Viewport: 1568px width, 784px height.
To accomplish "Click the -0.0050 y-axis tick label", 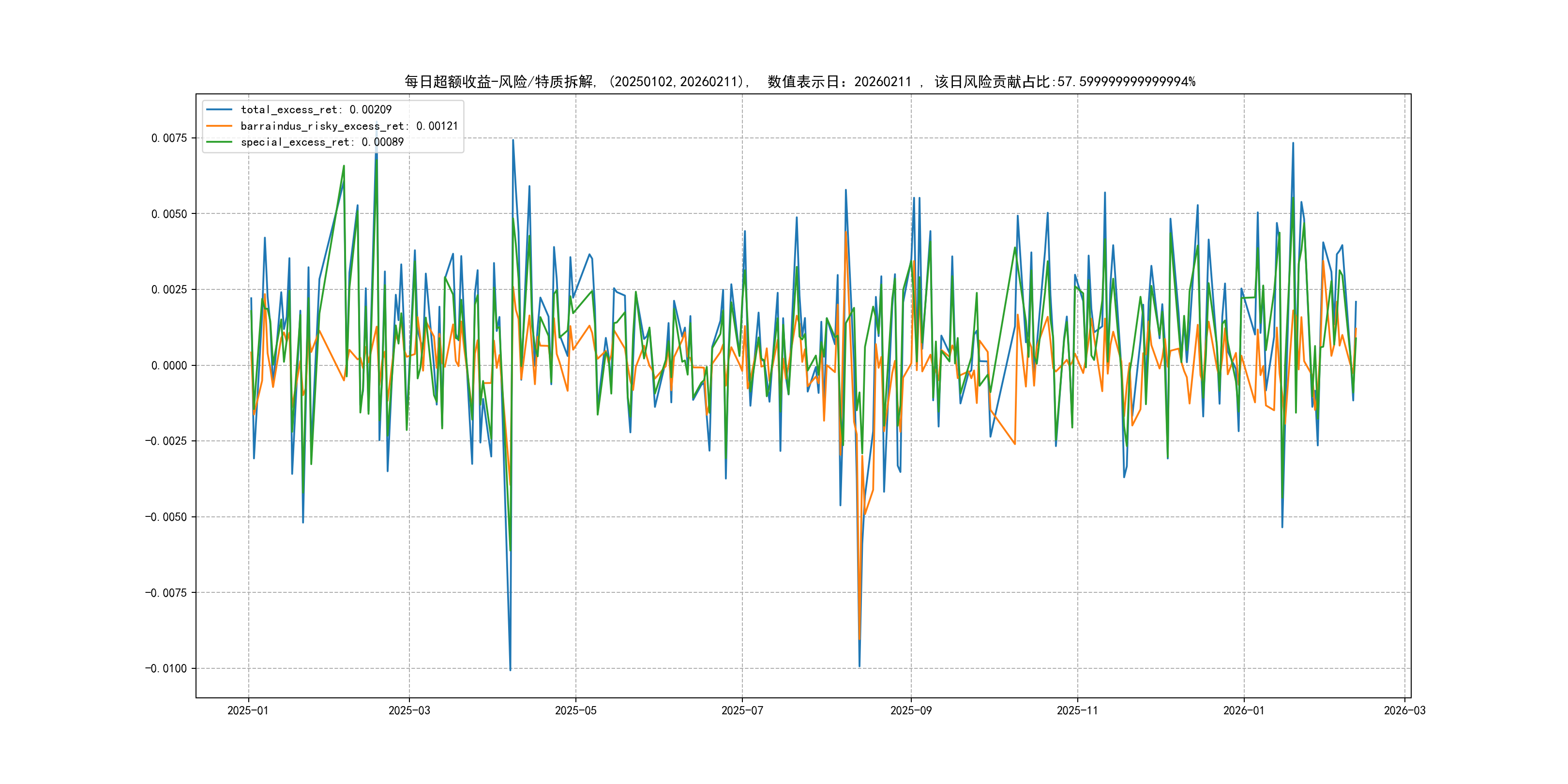I will pos(166,517).
